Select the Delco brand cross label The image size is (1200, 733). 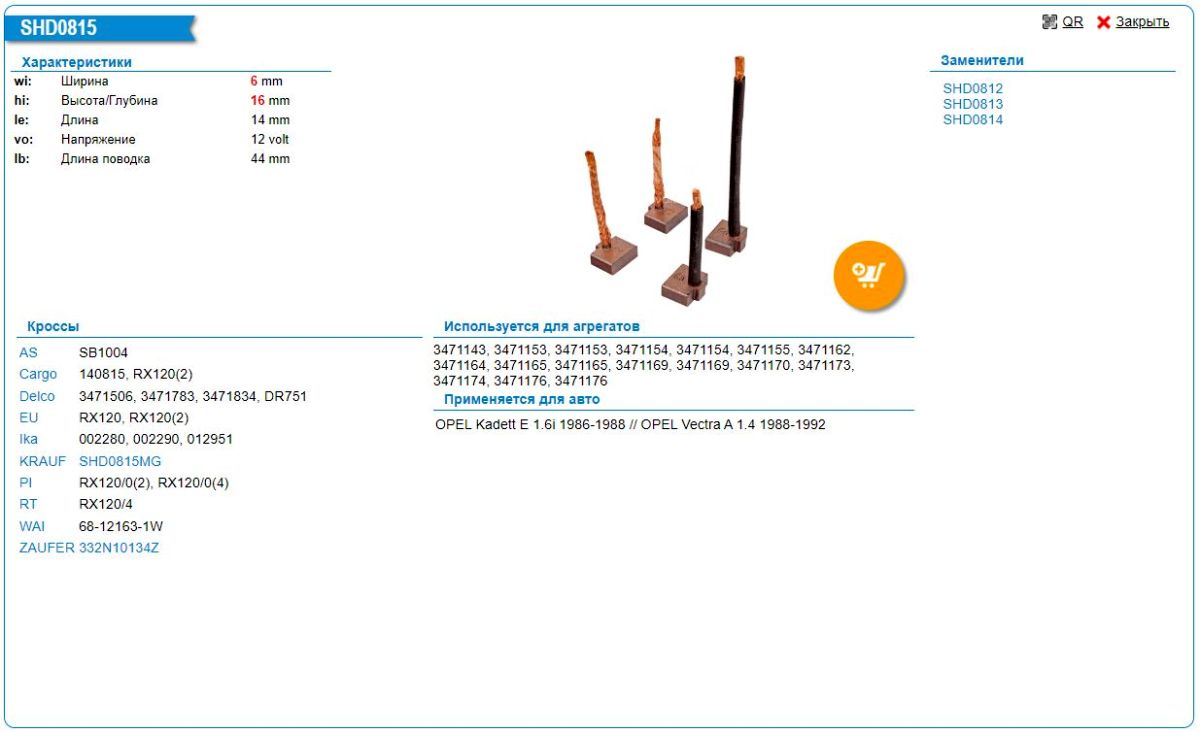tap(37, 396)
